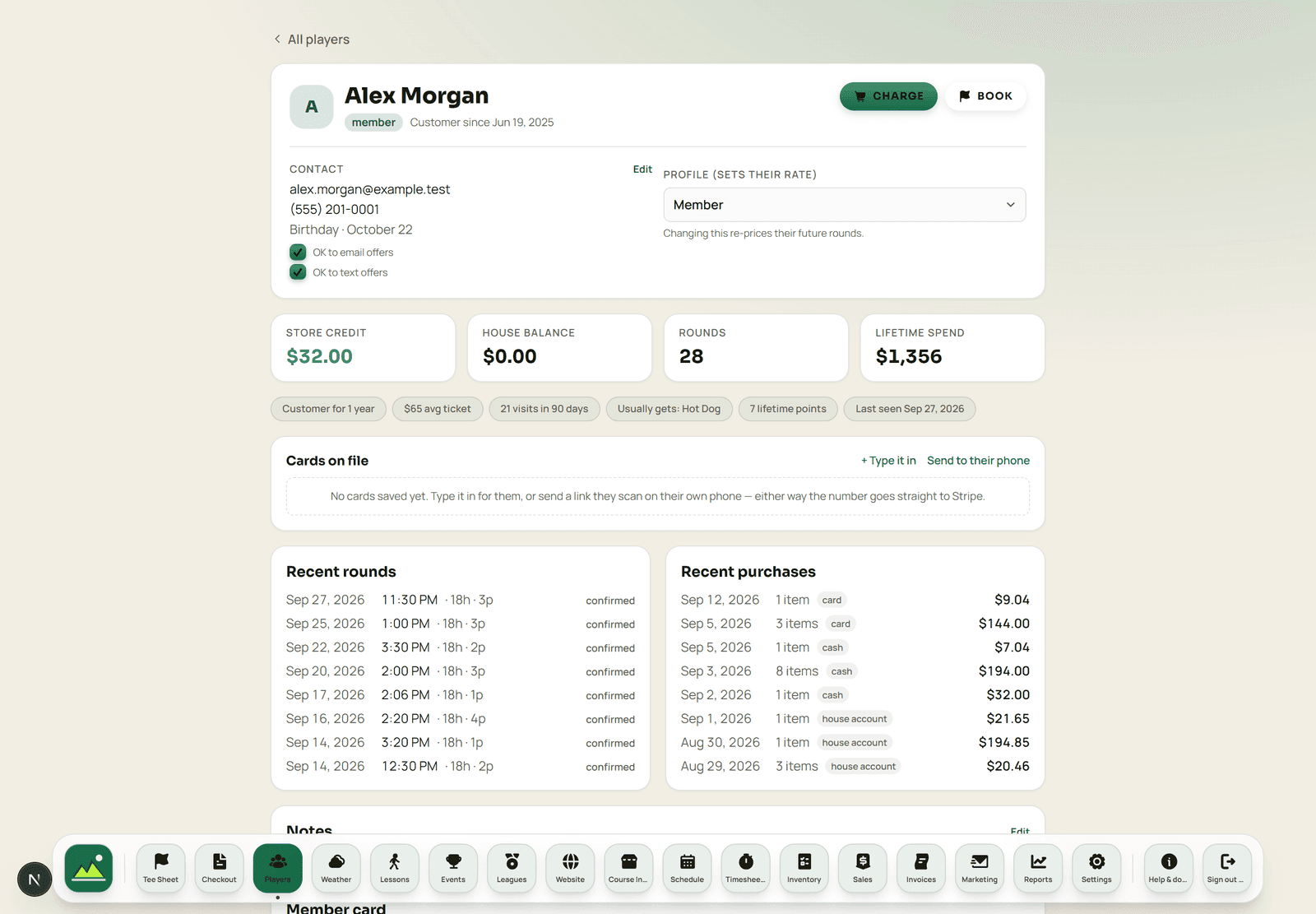Click the 7 lifetime points chip
This screenshot has width=1316, height=914.
click(x=788, y=409)
